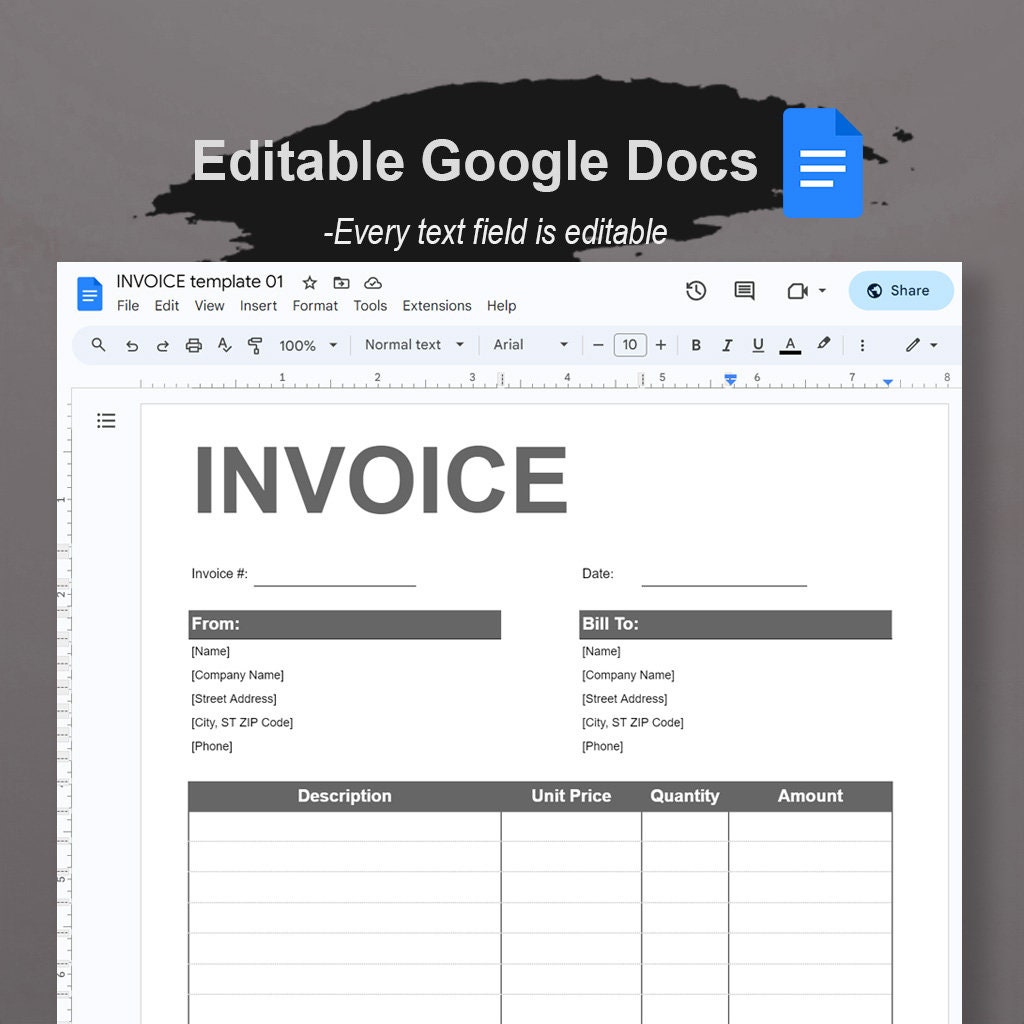This screenshot has height=1024, width=1024.
Task: Open the more toolbar options menu
Action: (862, 345)
